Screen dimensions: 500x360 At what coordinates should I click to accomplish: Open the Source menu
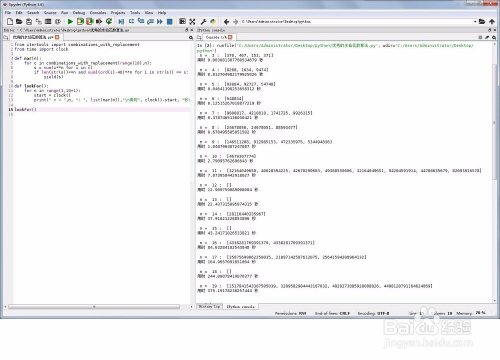(x=50, y=13)
